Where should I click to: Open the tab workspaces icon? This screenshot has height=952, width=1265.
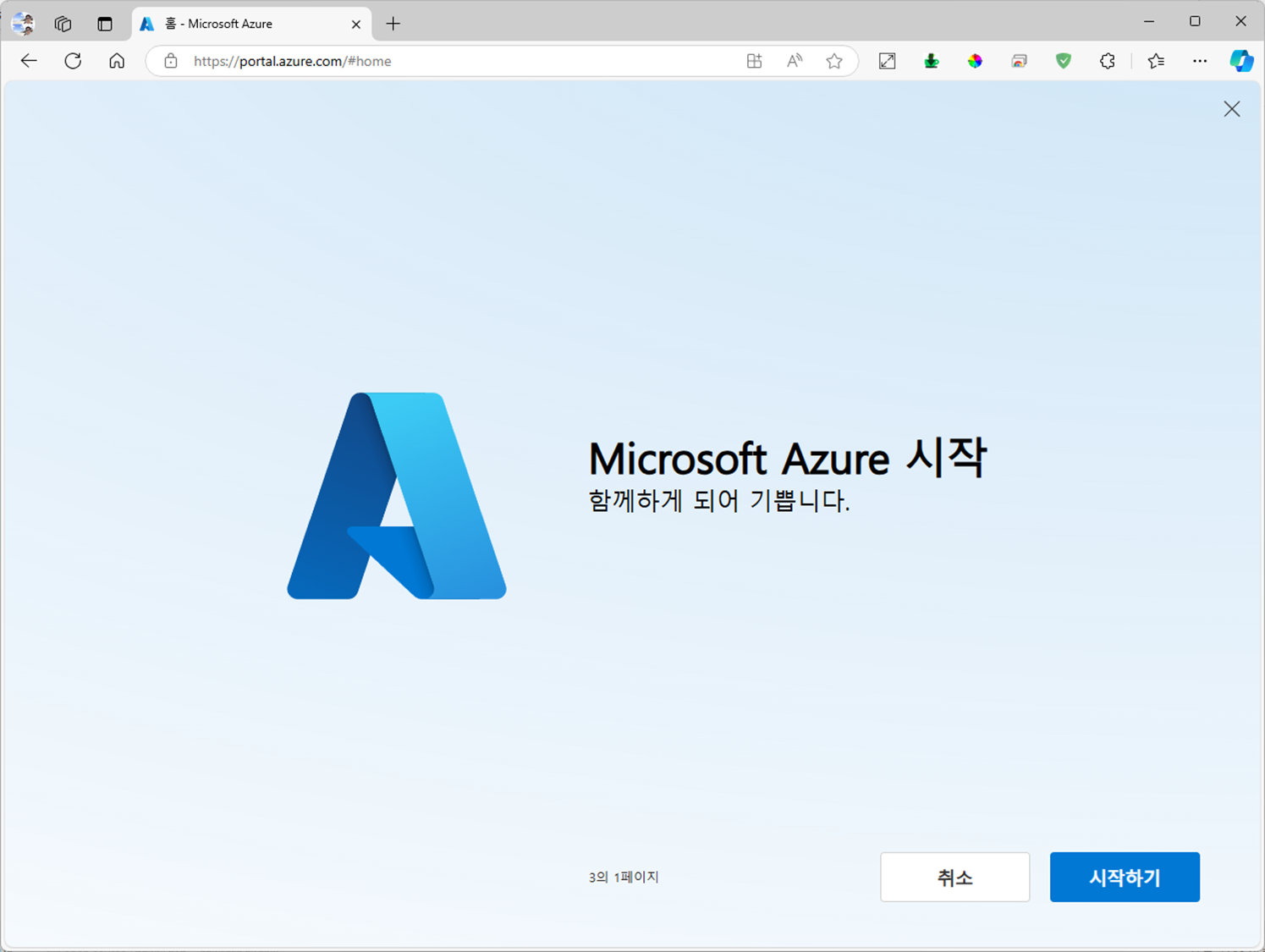(x=63, y=24)
